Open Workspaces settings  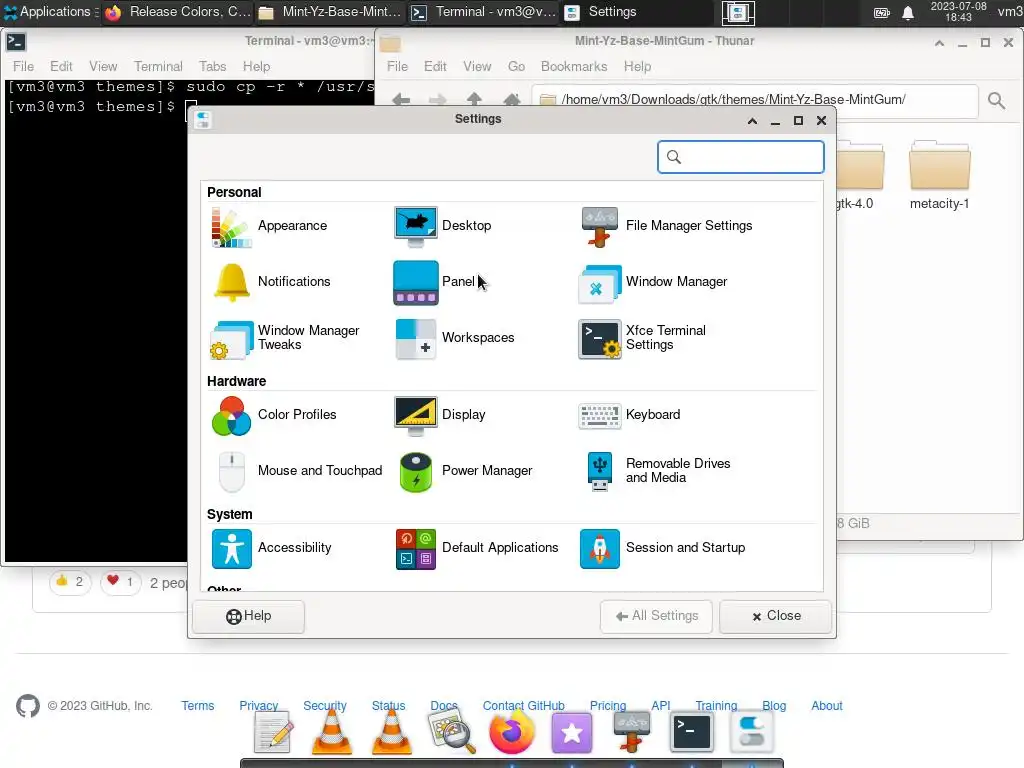tap(455, 338)
